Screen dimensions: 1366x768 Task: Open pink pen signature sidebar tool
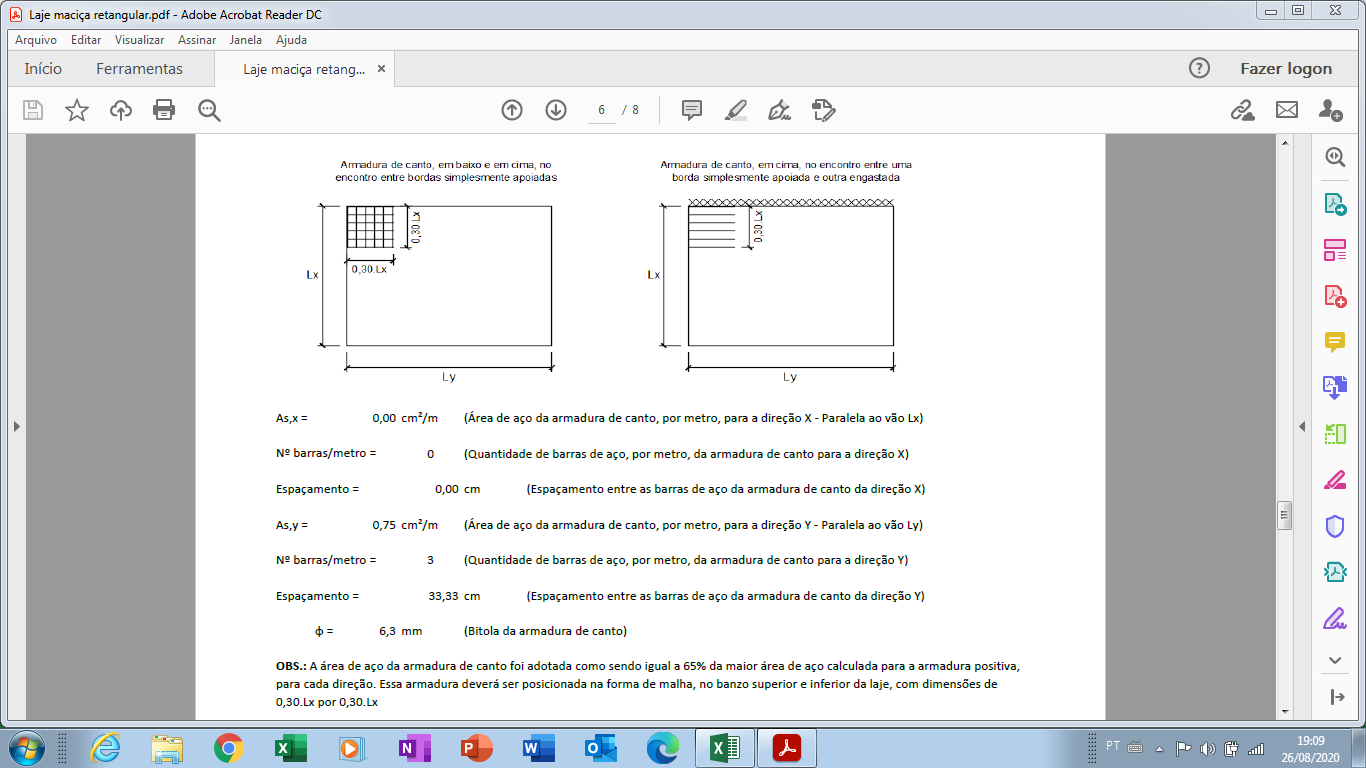click(x=1335, y=480)
